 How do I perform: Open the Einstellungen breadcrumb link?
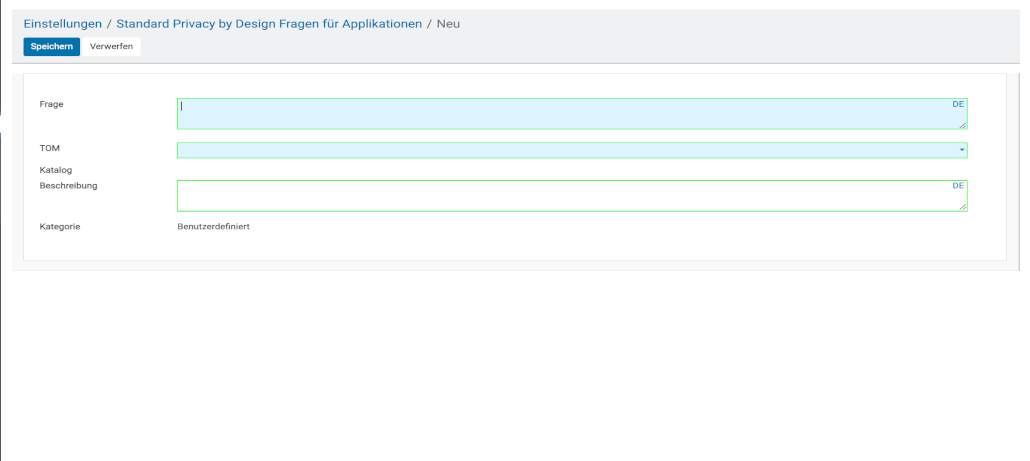[62, 23]
